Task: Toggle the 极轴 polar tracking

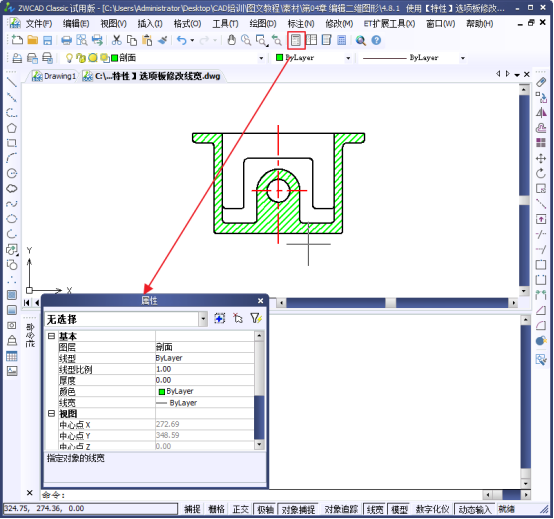Action: pyautogui.click(x=265, y=509)
